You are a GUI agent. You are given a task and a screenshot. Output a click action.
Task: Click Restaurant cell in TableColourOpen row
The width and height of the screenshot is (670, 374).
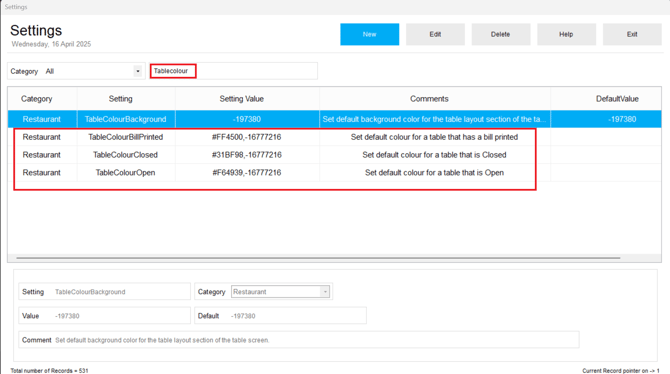(x=41, y=173)
